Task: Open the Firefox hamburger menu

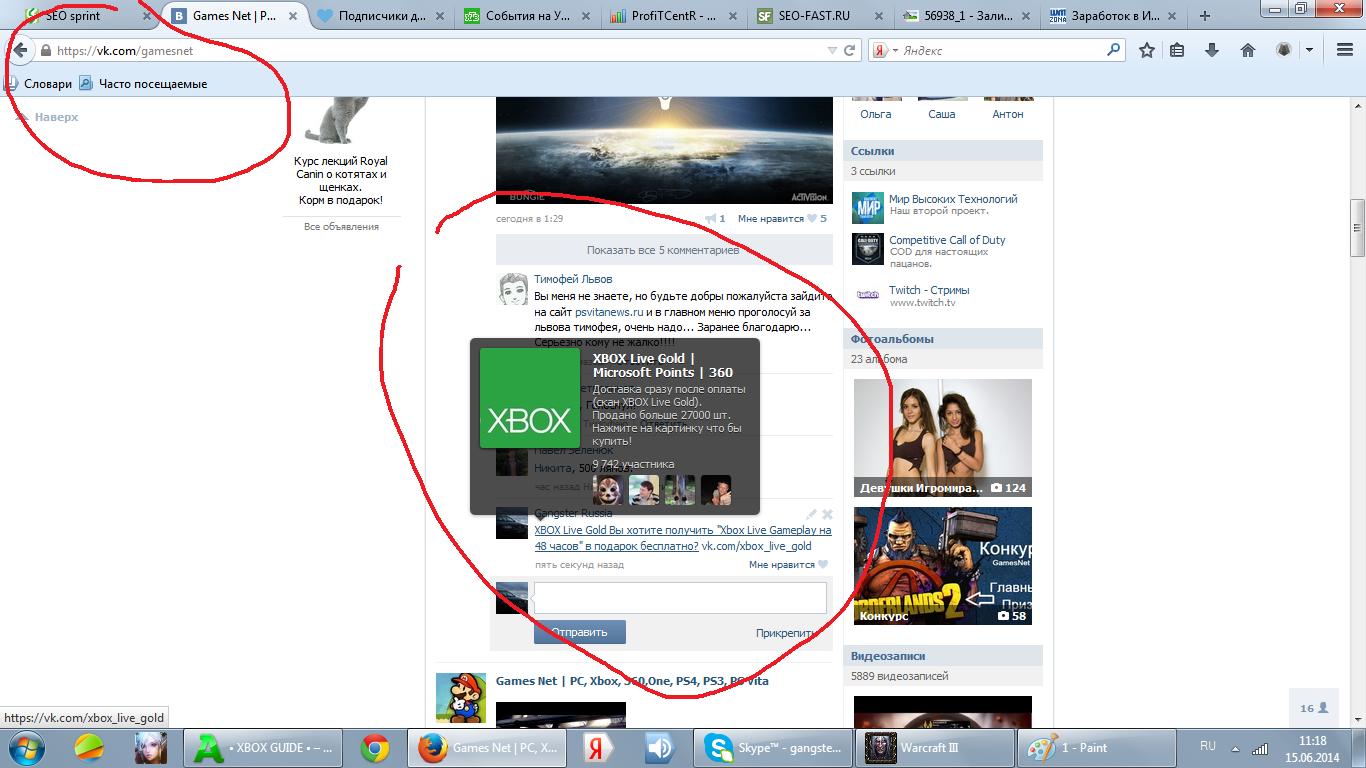Action: [1345, 50]
